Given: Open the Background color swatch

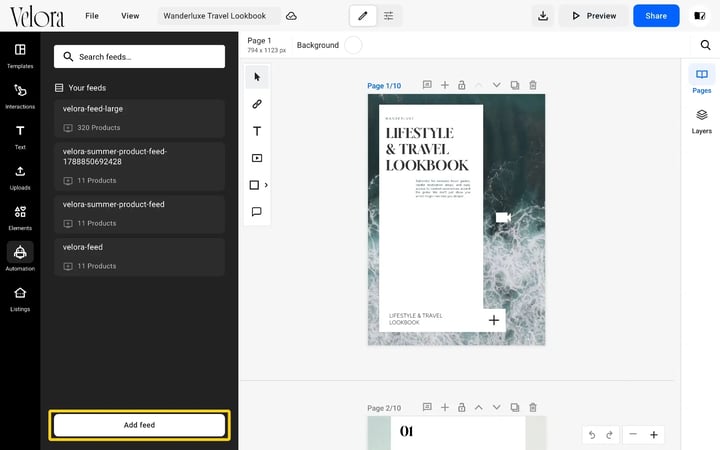Looking at the screenshot, I should (353, 45).
